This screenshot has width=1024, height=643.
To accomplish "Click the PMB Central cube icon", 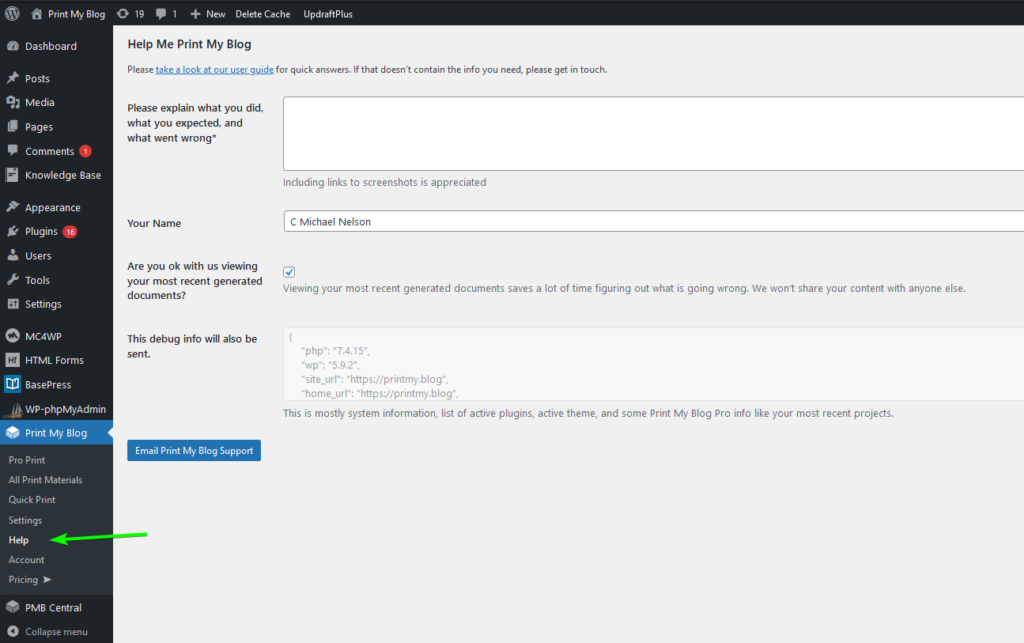I will click(12, 606).
